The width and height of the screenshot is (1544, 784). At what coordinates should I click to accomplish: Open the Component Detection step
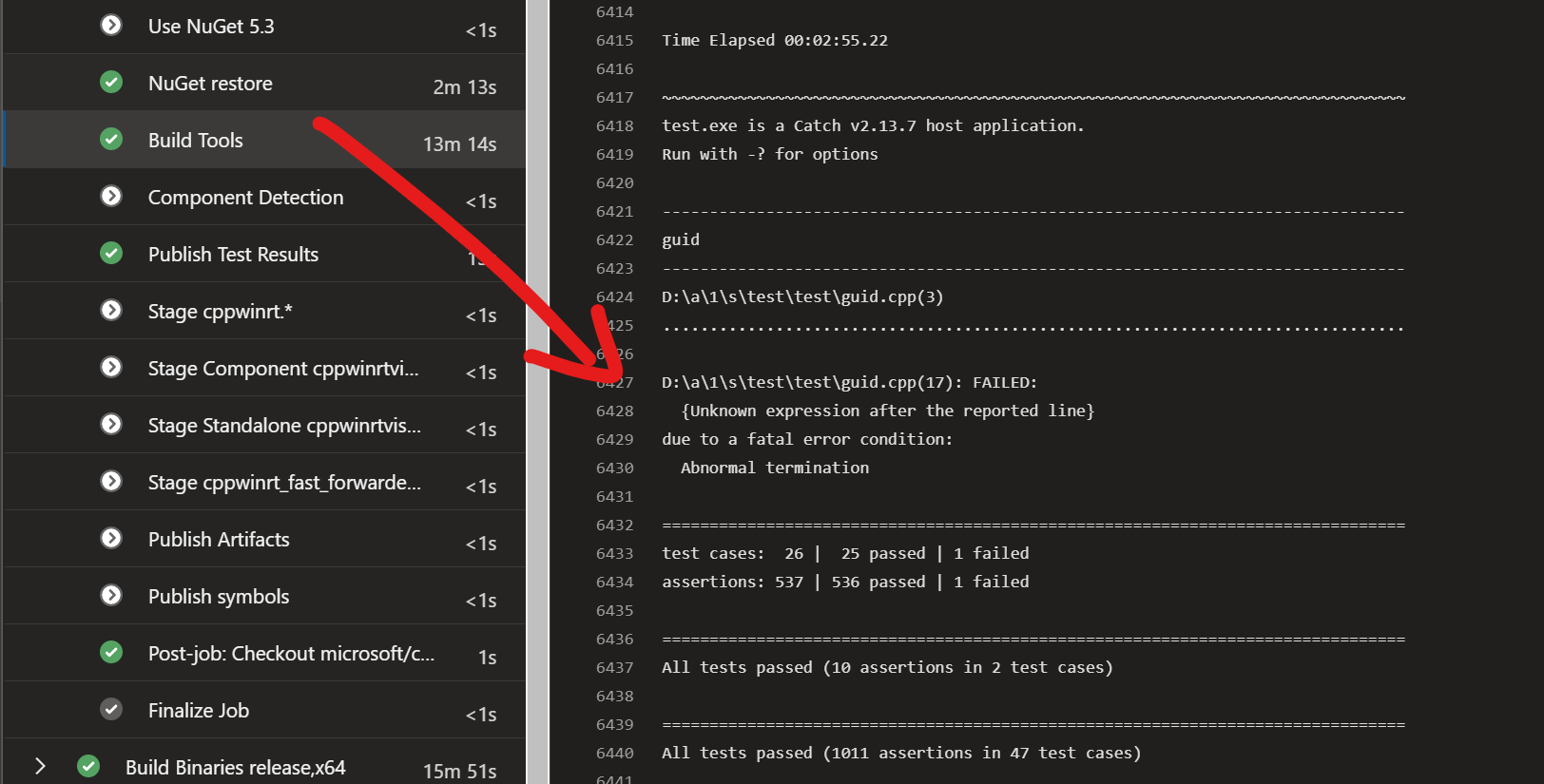[x=264, y=197]
